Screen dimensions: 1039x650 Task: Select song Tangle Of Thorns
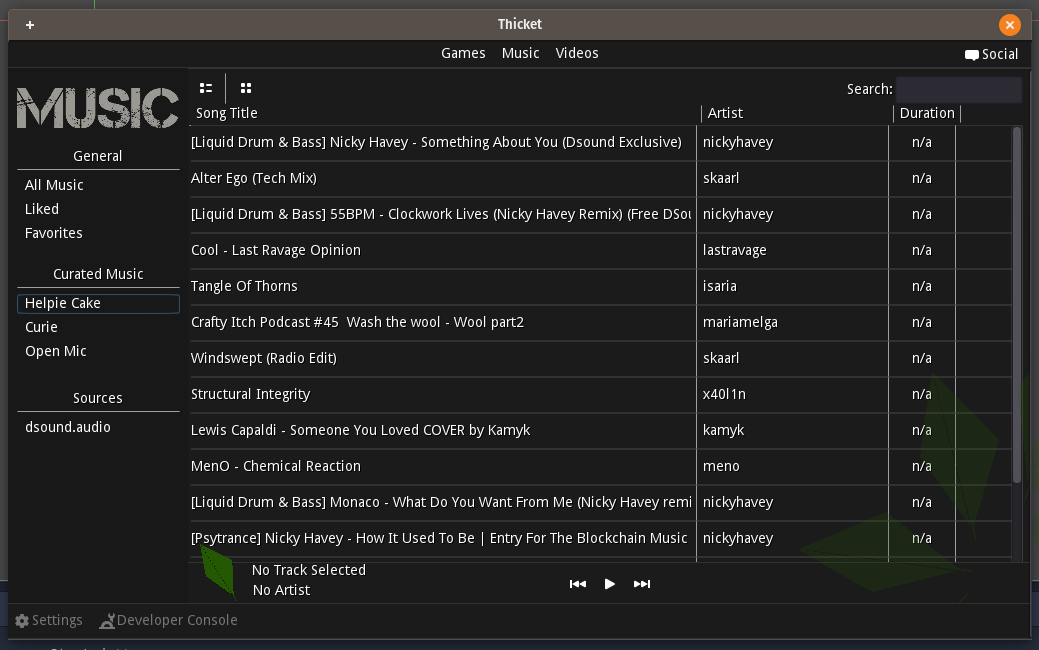pyautogui.click(x=244, y=286)
